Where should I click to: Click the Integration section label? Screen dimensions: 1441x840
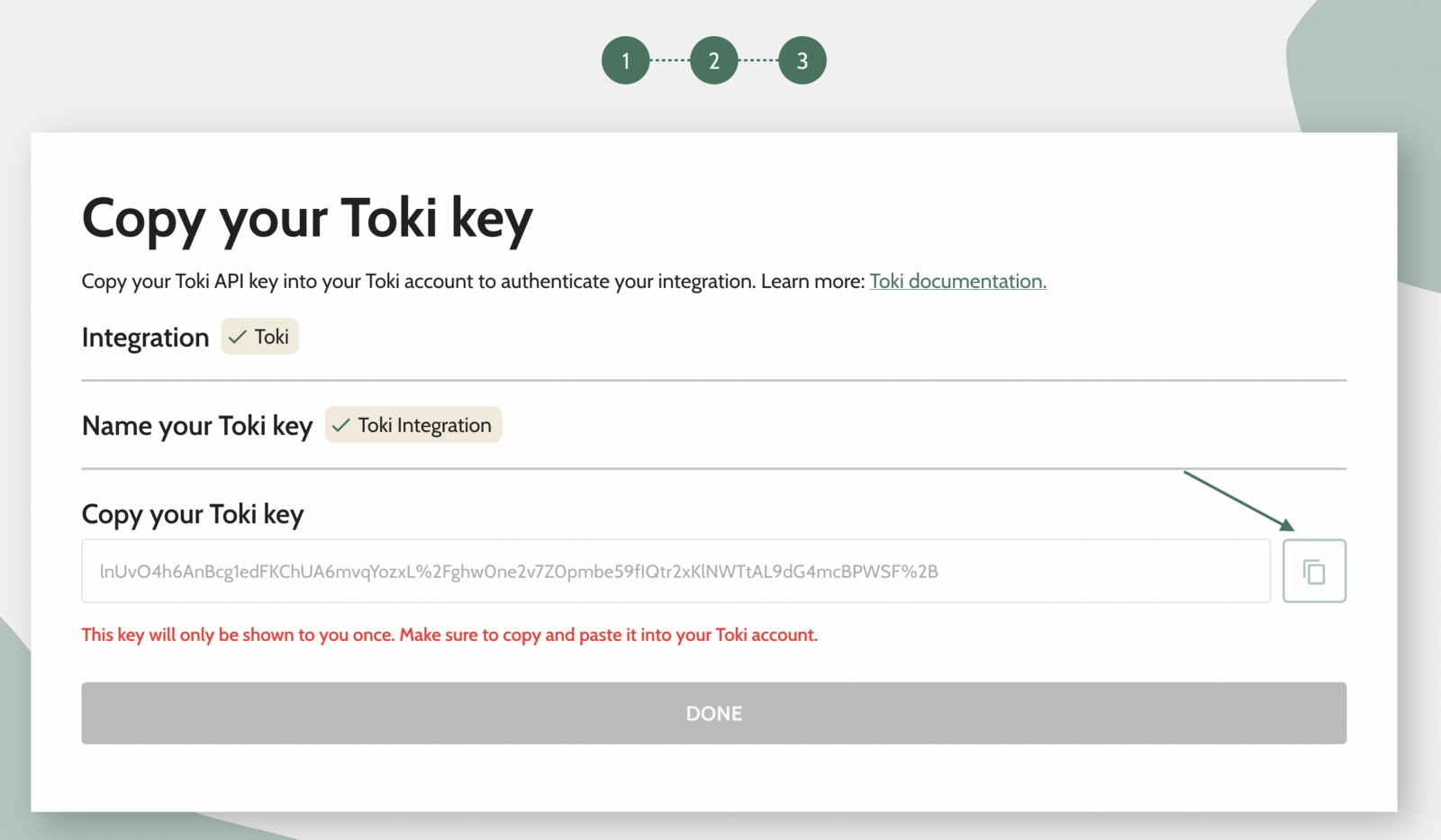(145, 338)
